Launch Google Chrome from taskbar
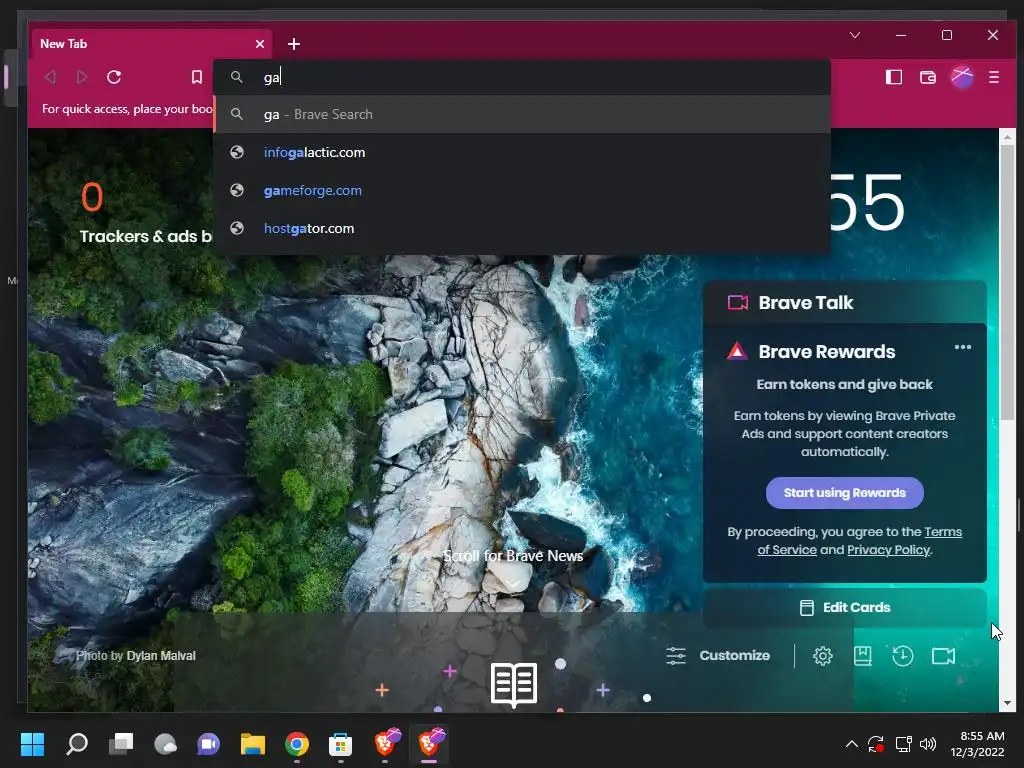The height and width of the screenshot is (768, 1024). coord(296,744)
